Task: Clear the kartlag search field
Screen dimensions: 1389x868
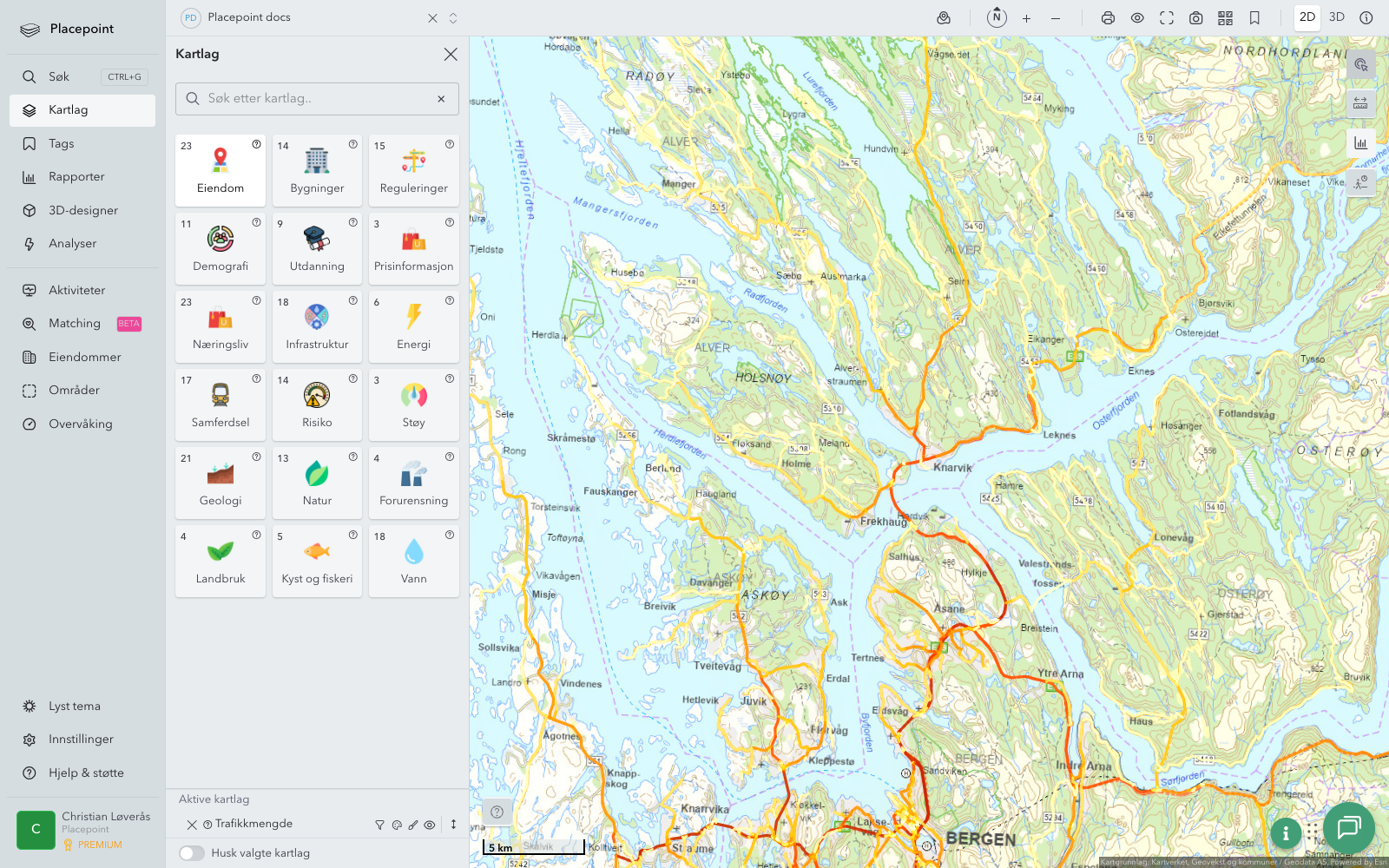Action: 441,99
